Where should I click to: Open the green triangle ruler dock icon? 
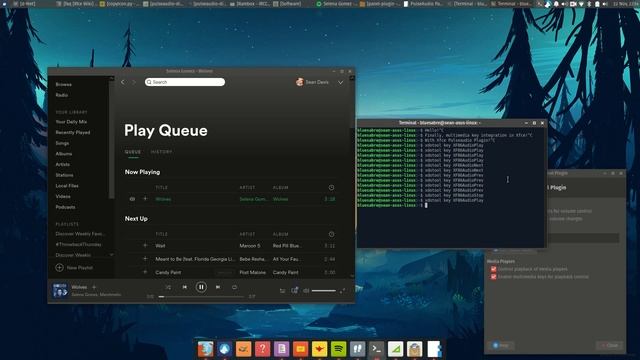(x=395, y=349)
